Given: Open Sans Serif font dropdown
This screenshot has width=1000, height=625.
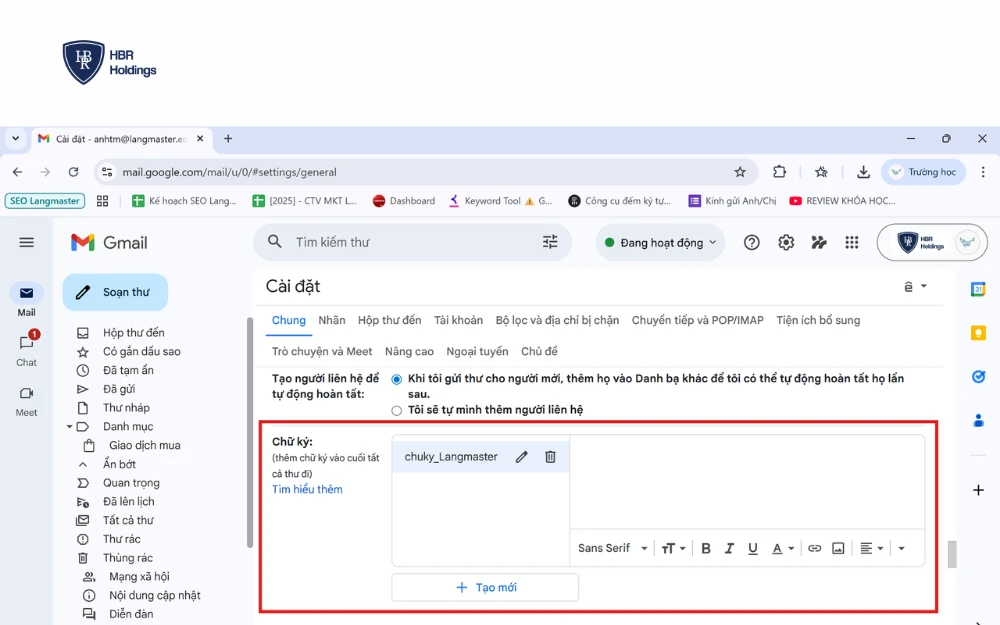Looking at the screenshot, I should point(612,548).
